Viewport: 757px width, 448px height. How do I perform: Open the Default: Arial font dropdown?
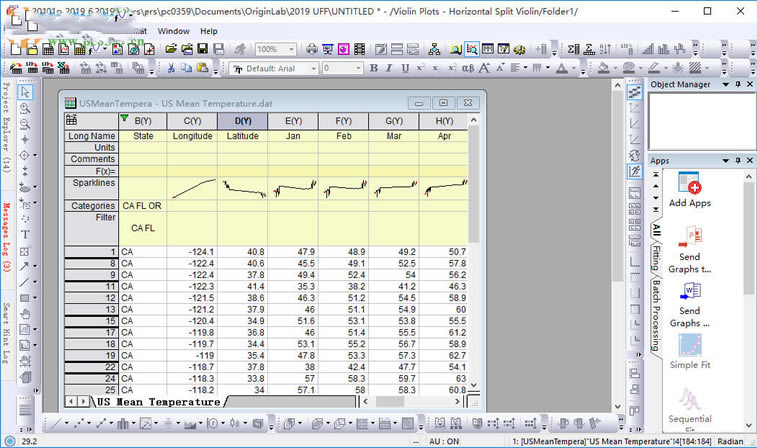(313, 68)
